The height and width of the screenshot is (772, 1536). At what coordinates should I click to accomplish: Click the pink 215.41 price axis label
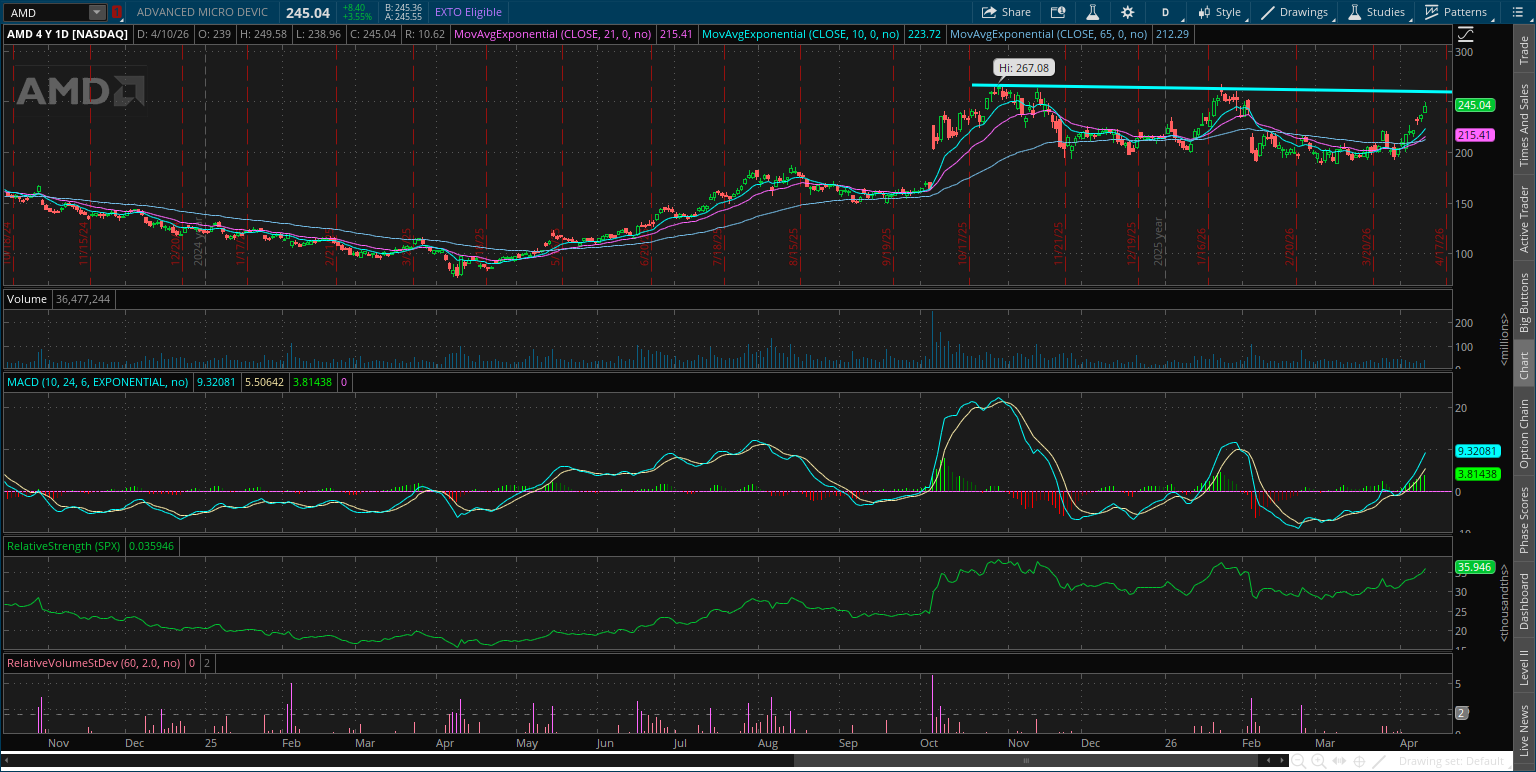[1475, 135]
